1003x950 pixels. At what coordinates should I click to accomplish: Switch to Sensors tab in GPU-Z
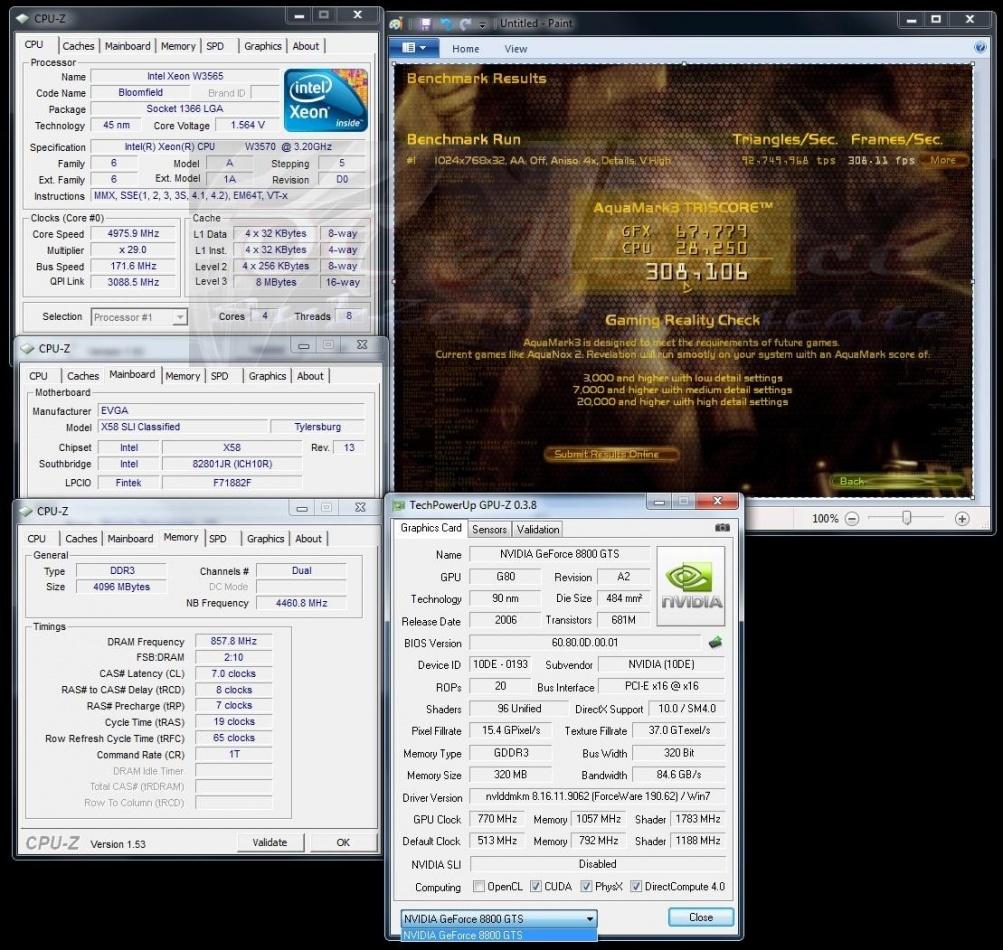[x=489, y=529]
